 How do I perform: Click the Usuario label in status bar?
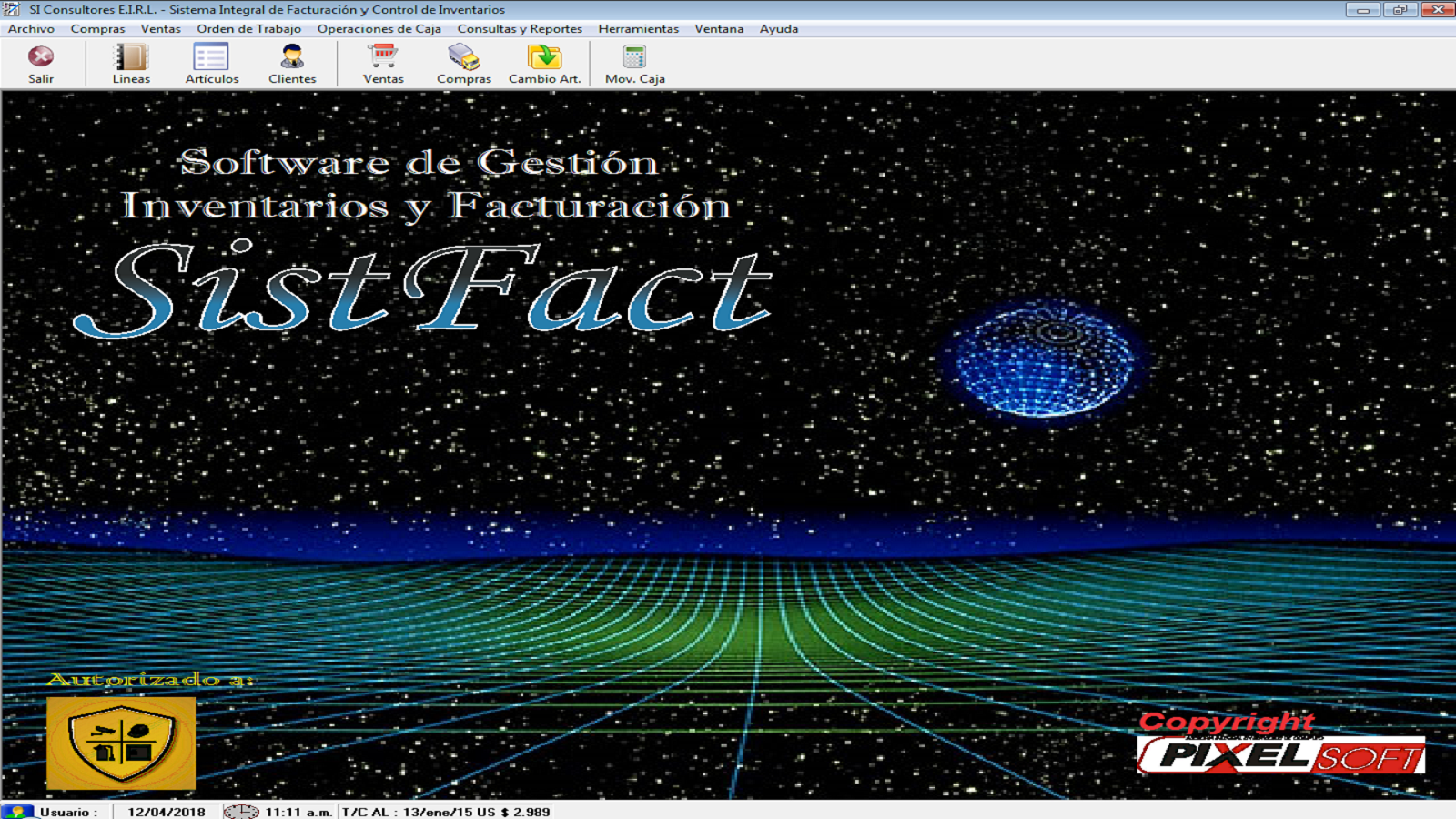68,812
